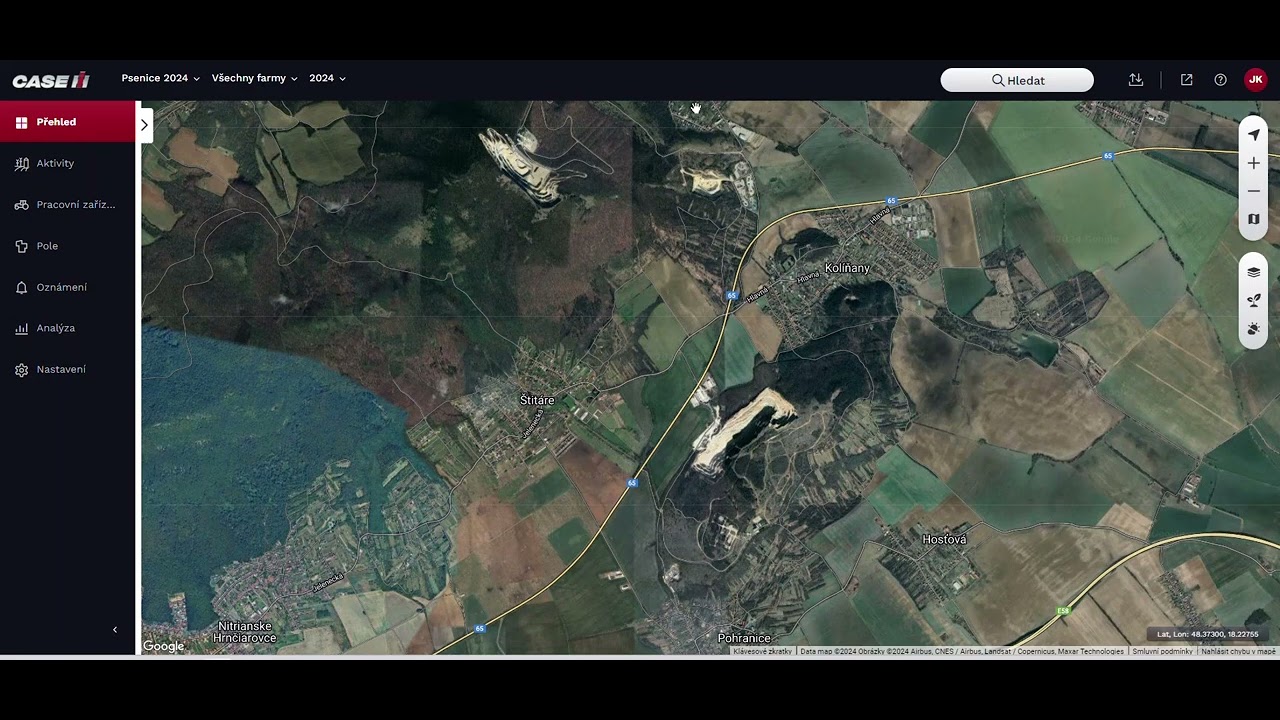
Task: Click the crop plant icon
Action: click(x=1253, y=300)
